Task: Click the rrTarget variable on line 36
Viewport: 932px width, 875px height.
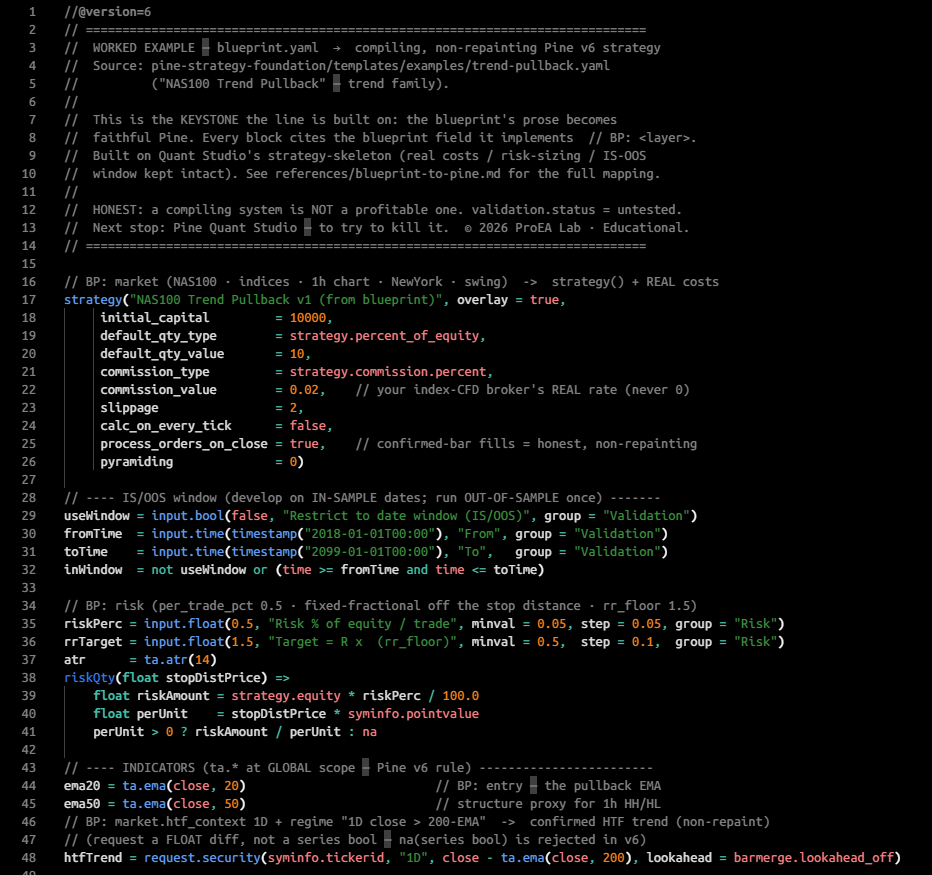Action: 93,642
